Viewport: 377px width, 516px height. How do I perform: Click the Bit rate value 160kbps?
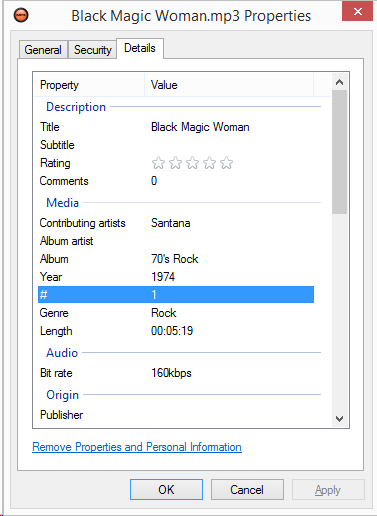point(171,373)
